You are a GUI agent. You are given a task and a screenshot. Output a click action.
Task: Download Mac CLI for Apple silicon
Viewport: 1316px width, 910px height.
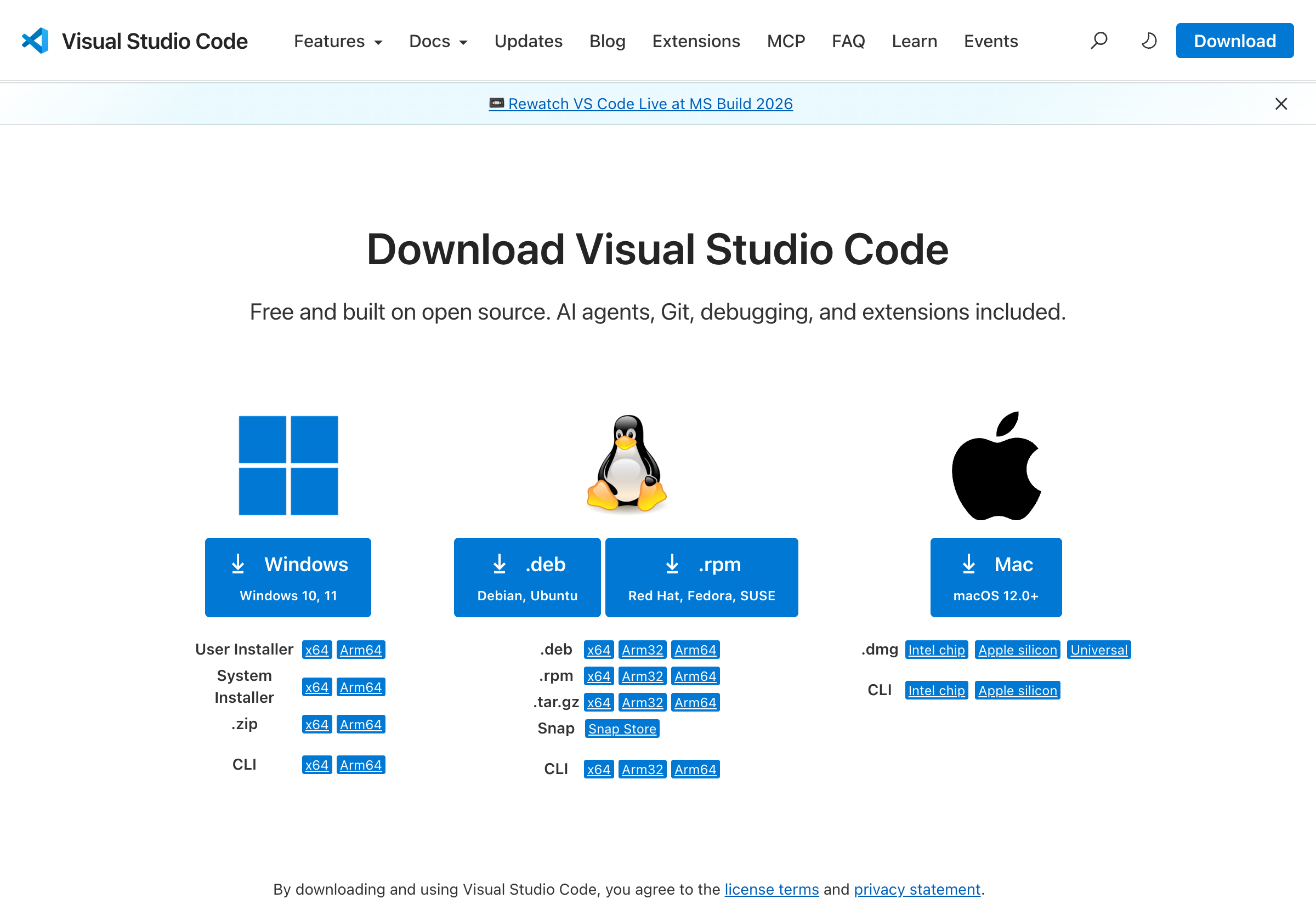[x=1018, y=690]
